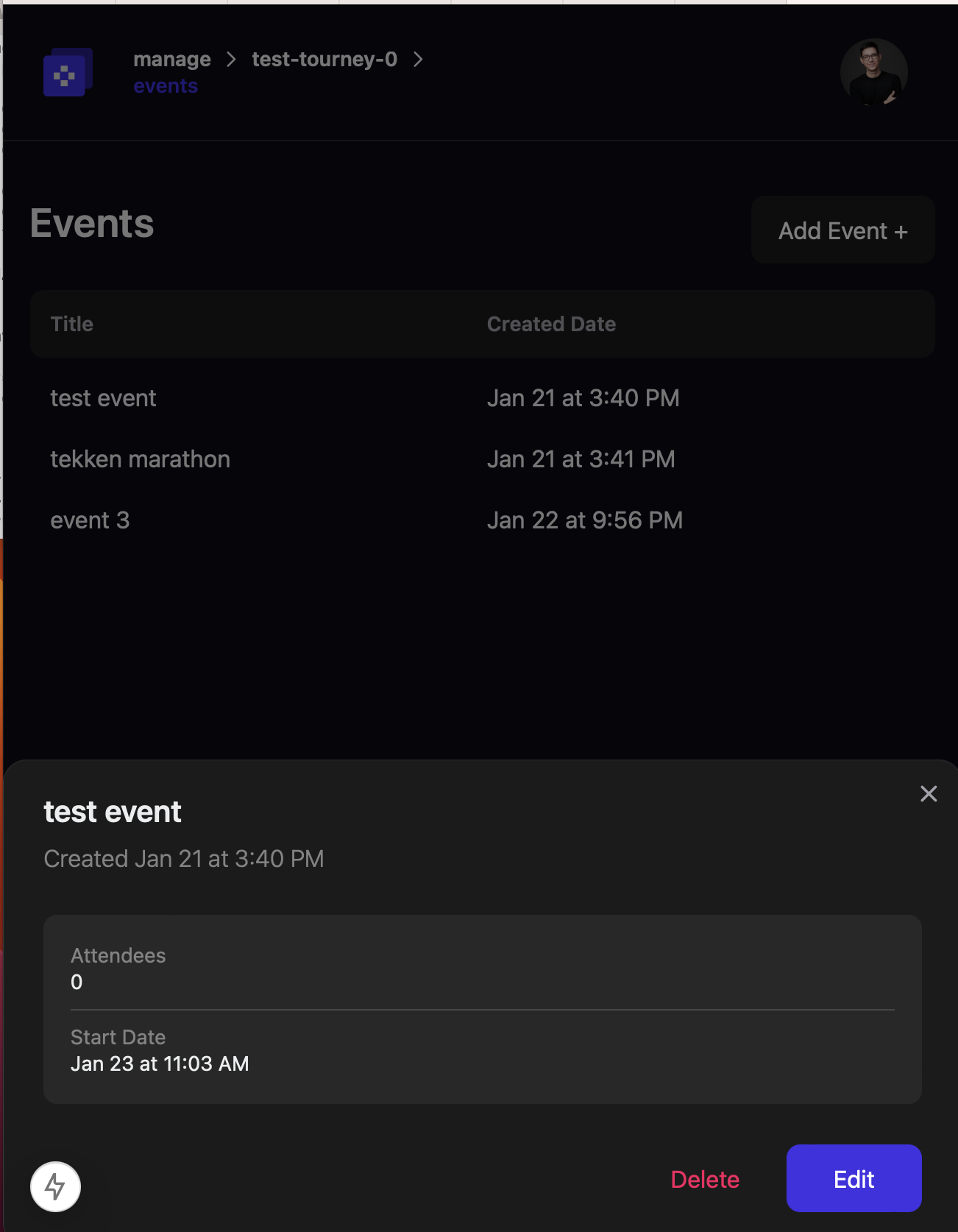
Task: Select the events breadcrumb link
Action: [x=166, y=86]
